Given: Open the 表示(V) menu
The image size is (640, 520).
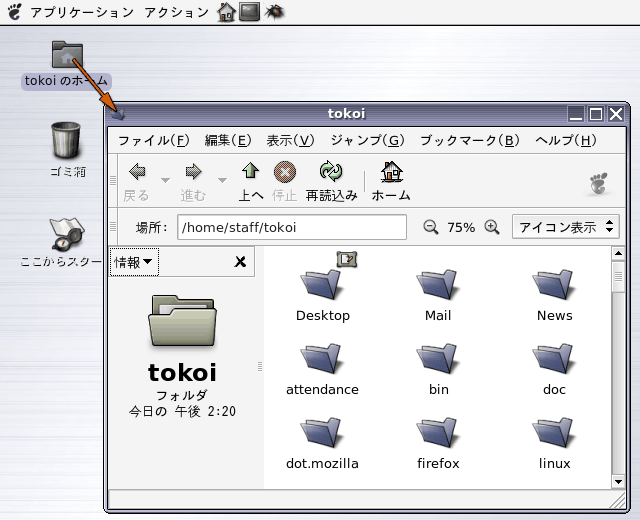Looking at the screenshot, I should [290, 140].
